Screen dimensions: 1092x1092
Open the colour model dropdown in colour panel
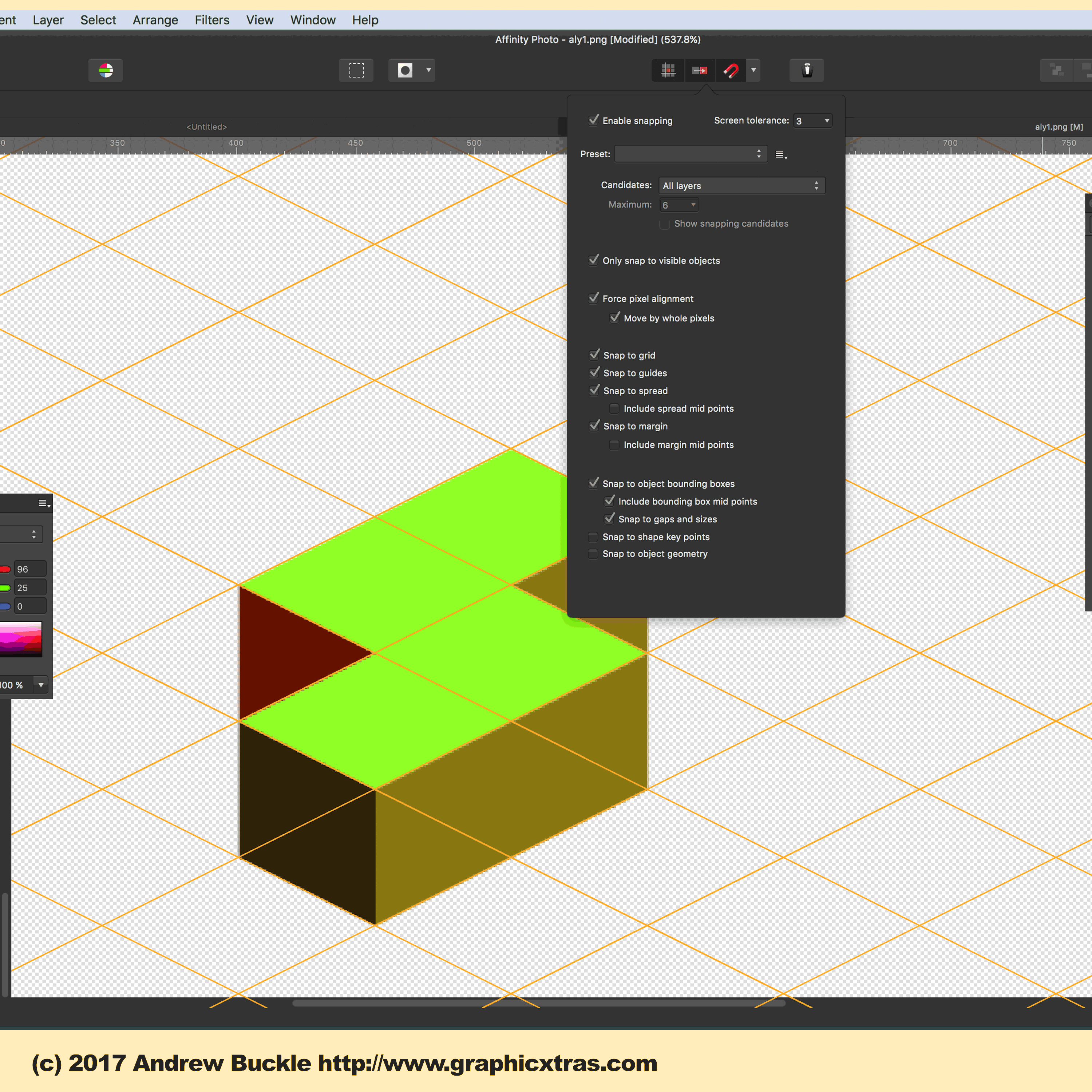pos(21,534)
